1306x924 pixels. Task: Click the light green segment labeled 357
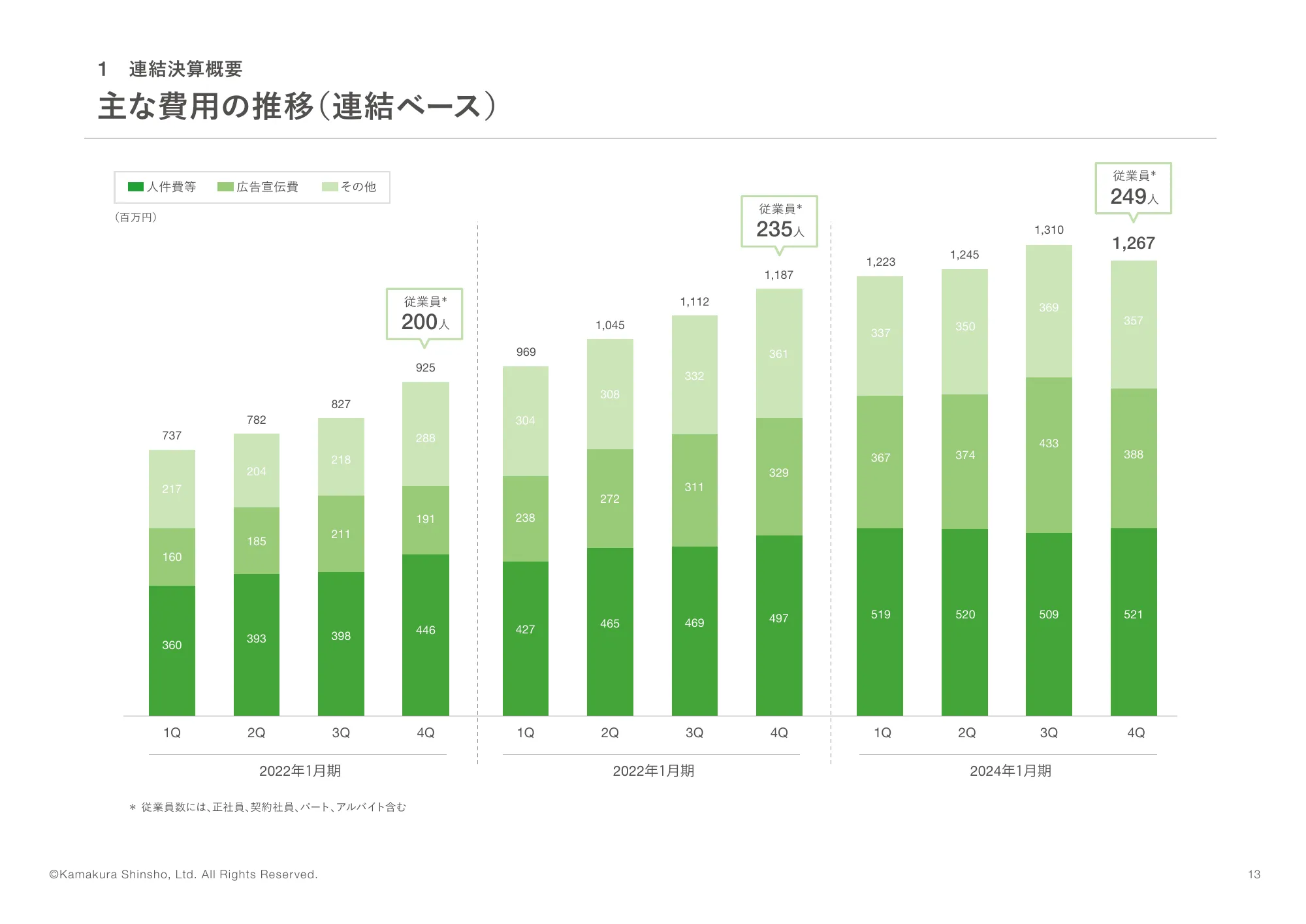[x=1134, y=325]
